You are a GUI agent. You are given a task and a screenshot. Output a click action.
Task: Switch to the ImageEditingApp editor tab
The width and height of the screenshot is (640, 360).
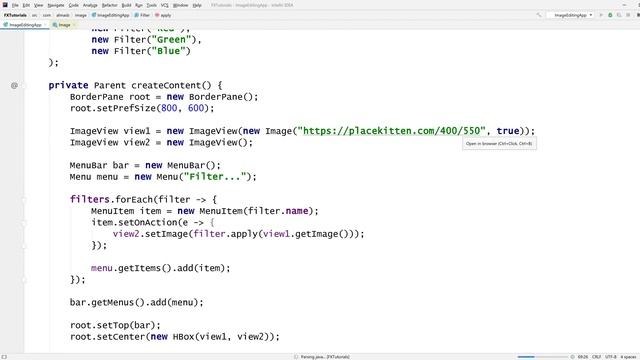click(x=25, y=25)
